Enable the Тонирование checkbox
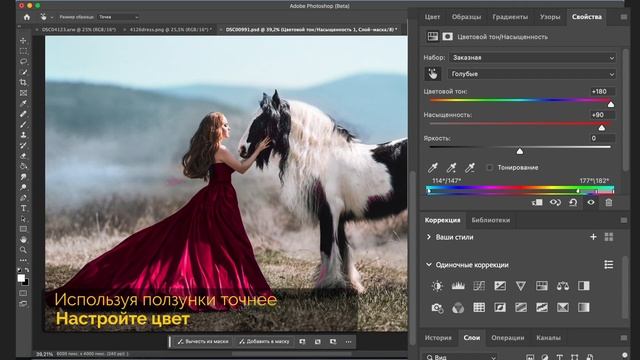640x360 pixels. click(489, 167)
